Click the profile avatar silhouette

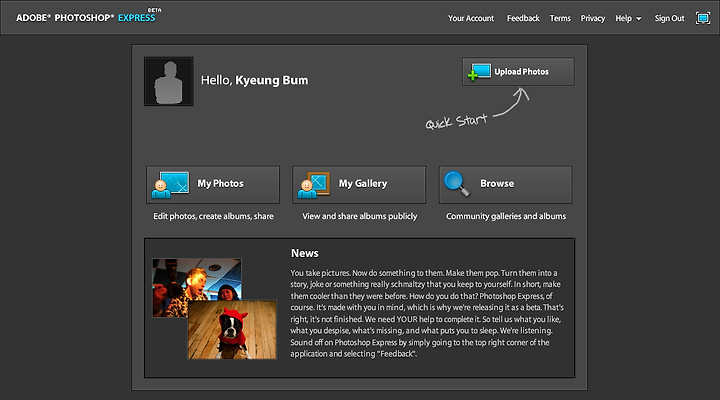click(x=169, y=81)
